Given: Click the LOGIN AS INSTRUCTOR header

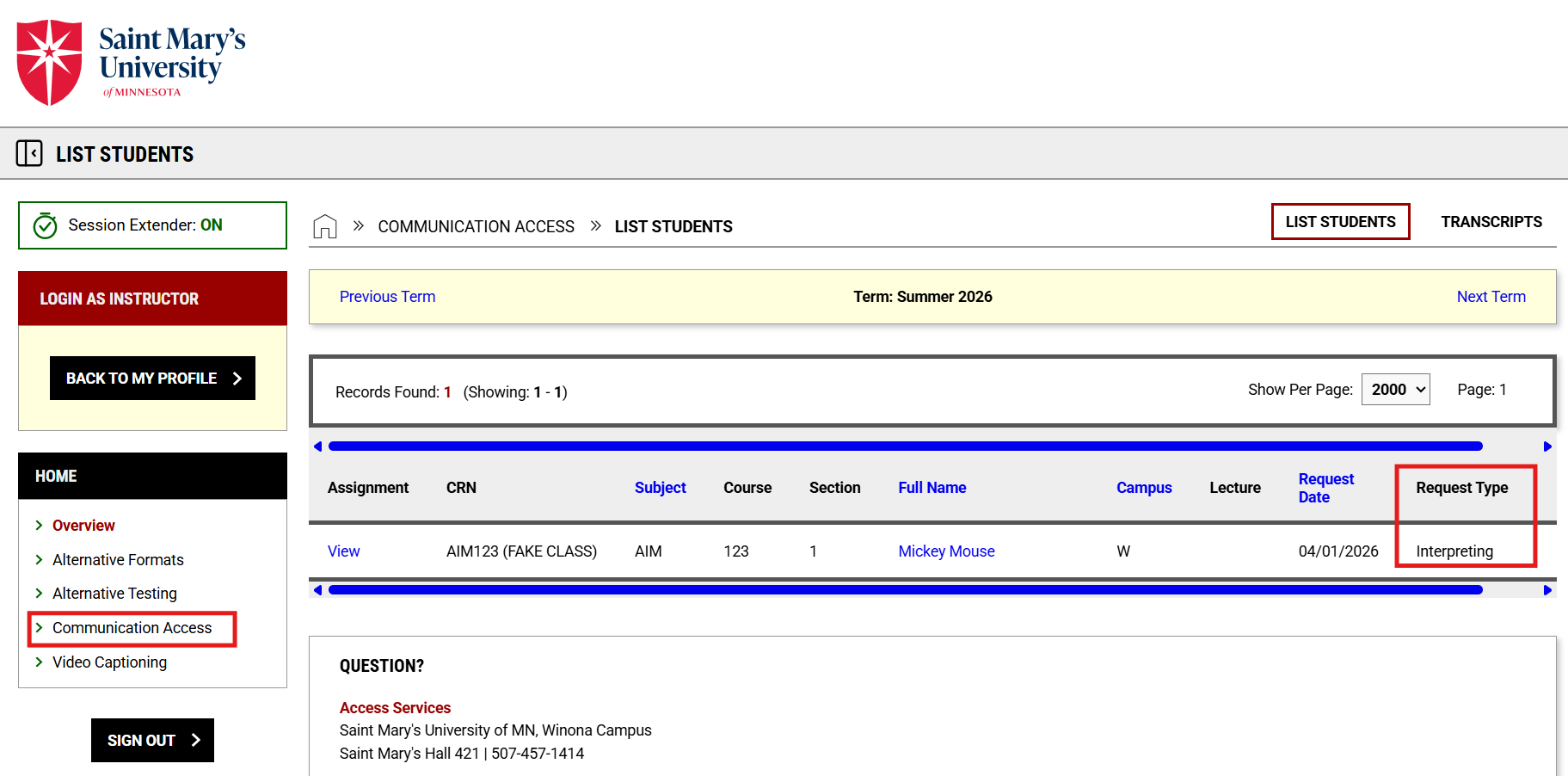Looking at the screenshot, I should (x=152, y=299).
